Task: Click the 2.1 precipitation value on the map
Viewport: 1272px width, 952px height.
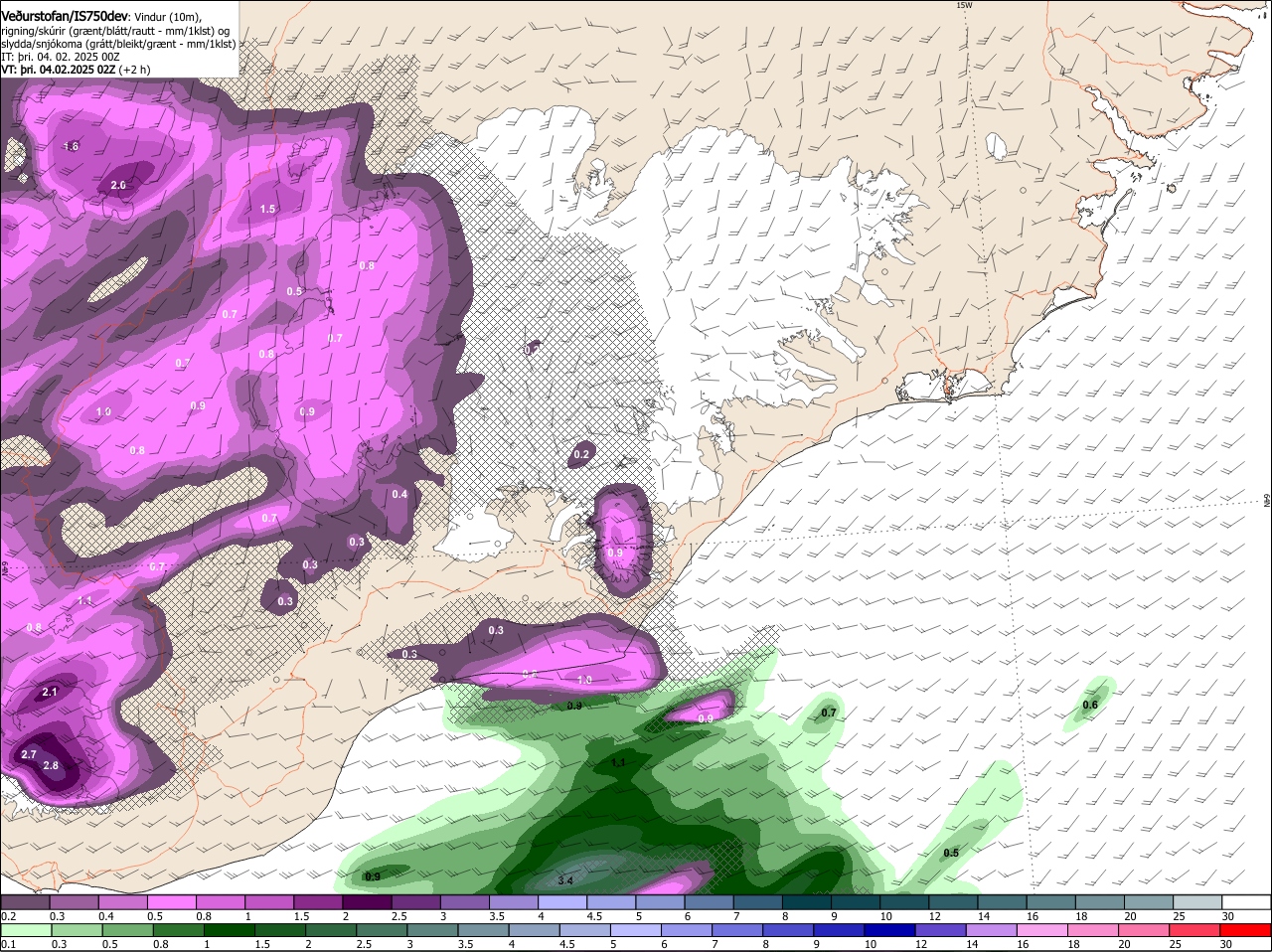Action: point(51,692)
